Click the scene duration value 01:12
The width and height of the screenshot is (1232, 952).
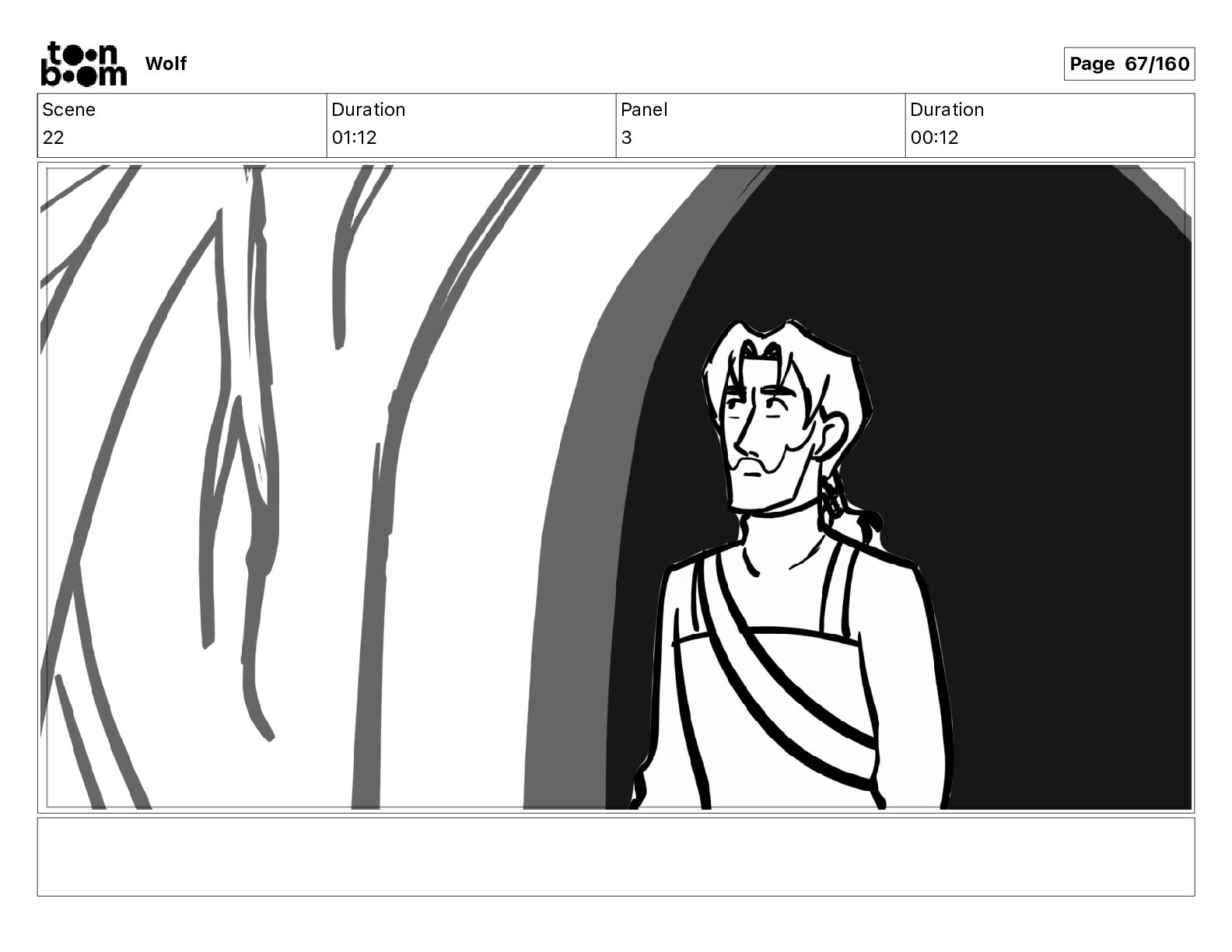tap(354, 138)
